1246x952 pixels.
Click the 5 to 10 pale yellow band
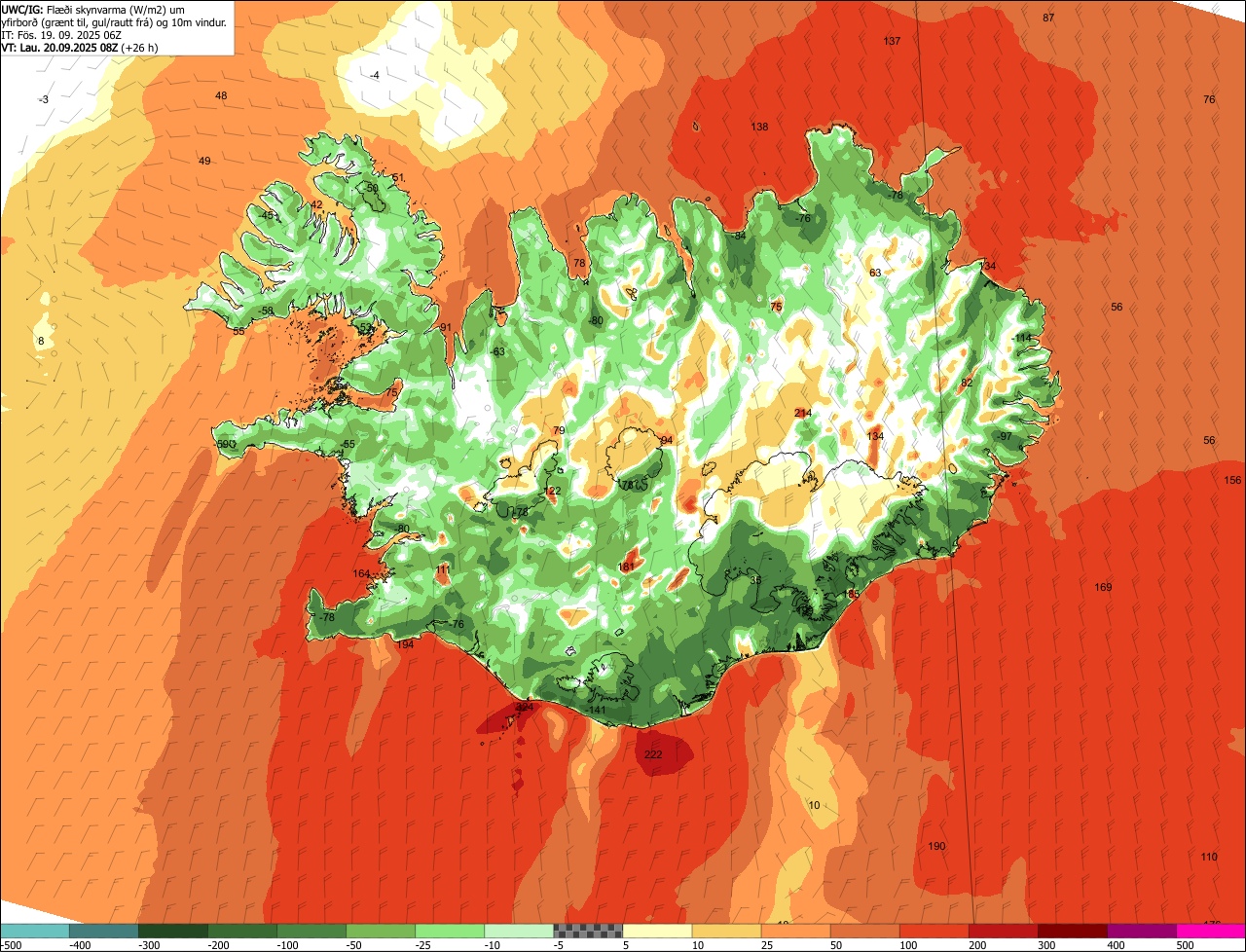point(657,931)
